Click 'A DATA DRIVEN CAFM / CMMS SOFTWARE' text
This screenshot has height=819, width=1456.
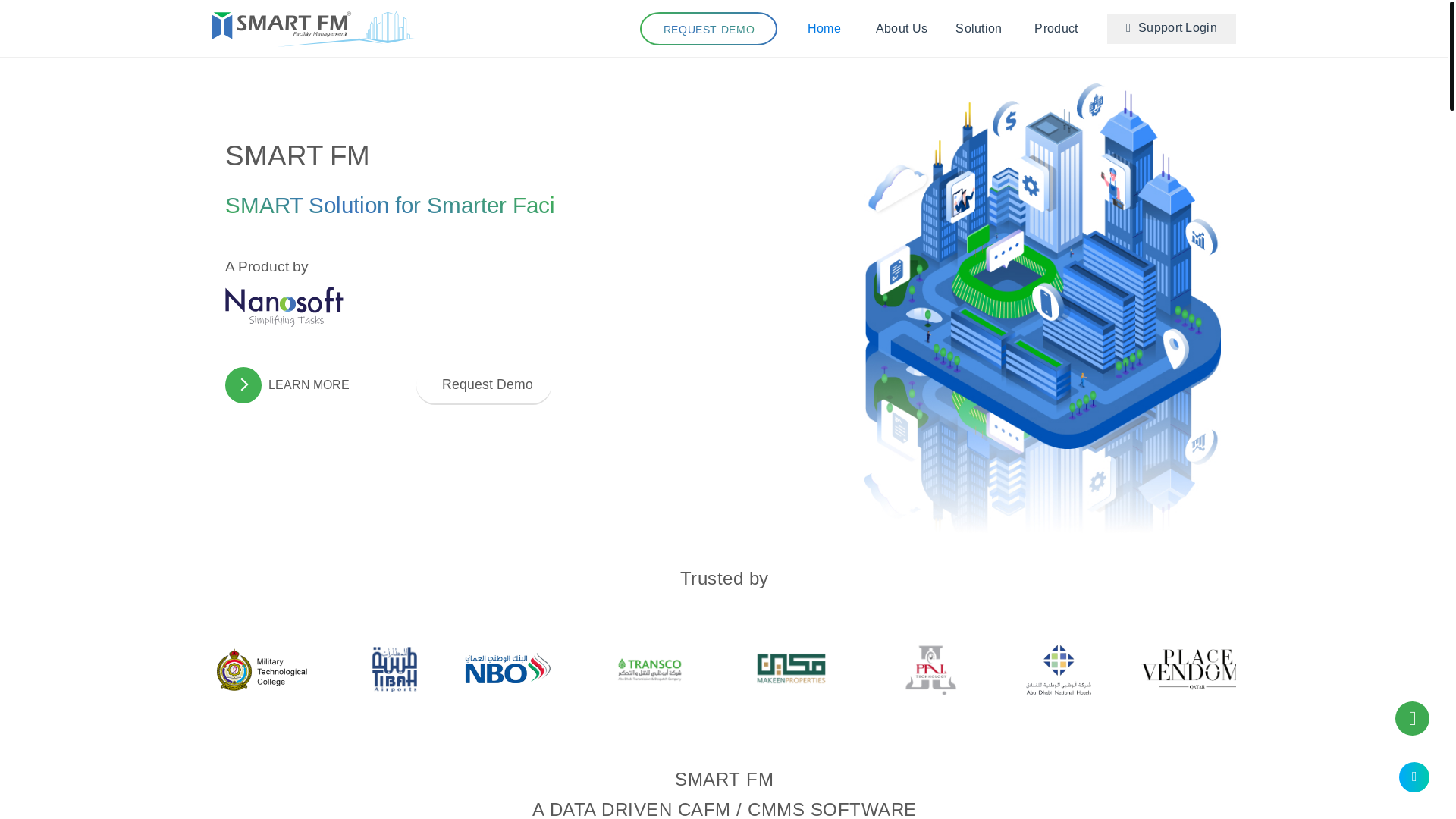coord(724,809)
